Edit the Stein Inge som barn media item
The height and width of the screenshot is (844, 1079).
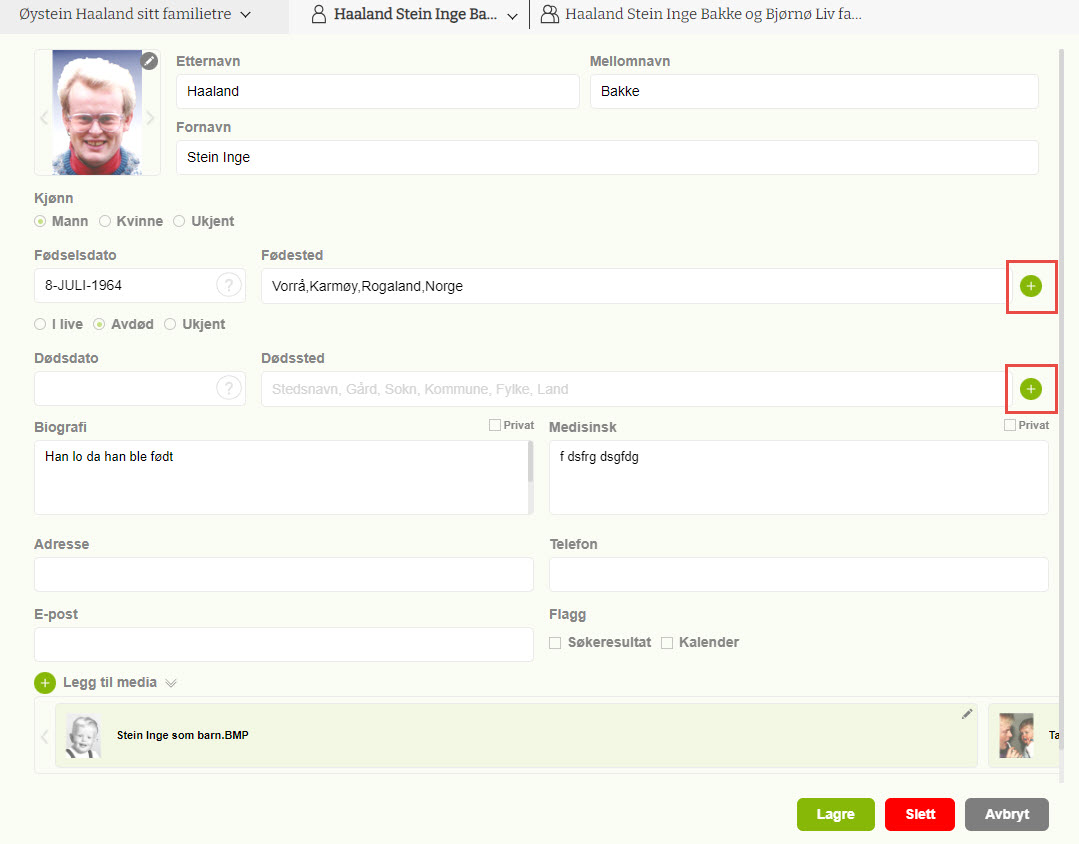(966, 714)
